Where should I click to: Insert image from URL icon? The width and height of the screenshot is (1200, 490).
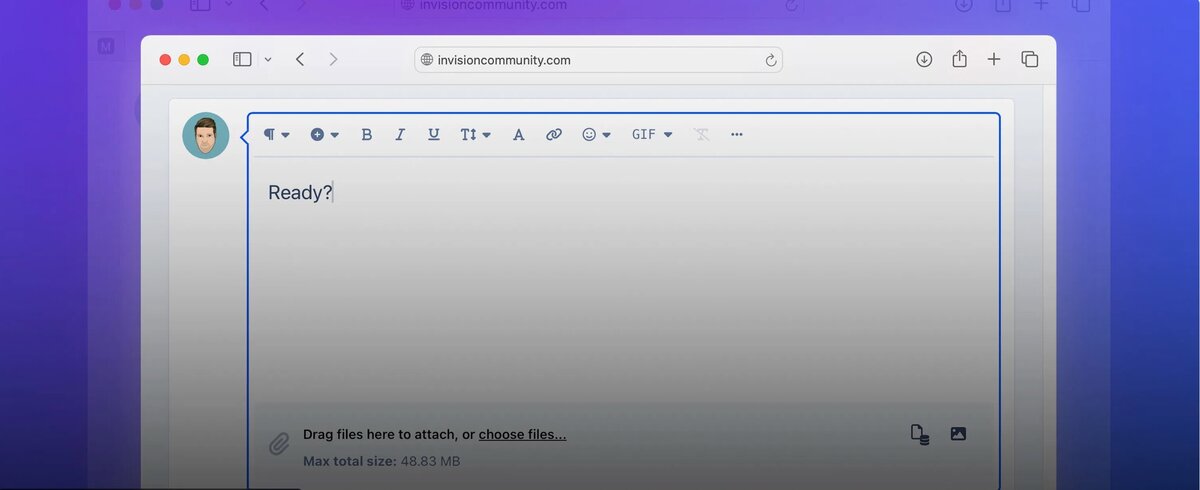pos(958,434)
